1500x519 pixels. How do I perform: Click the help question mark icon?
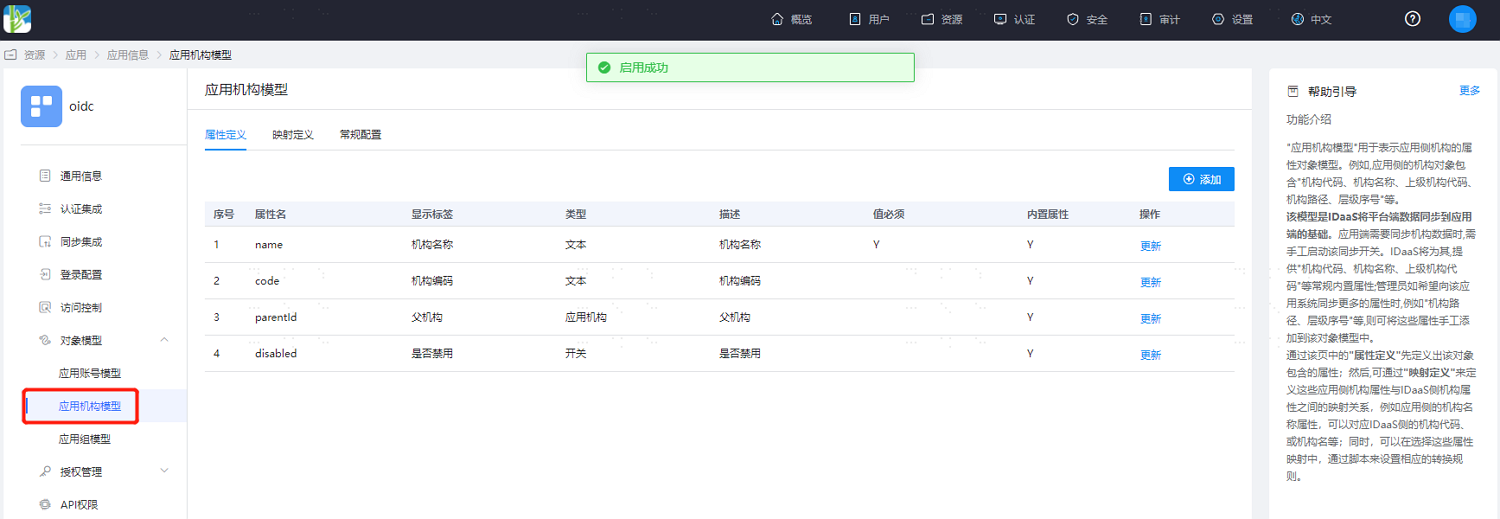(x=1413, y=19)
